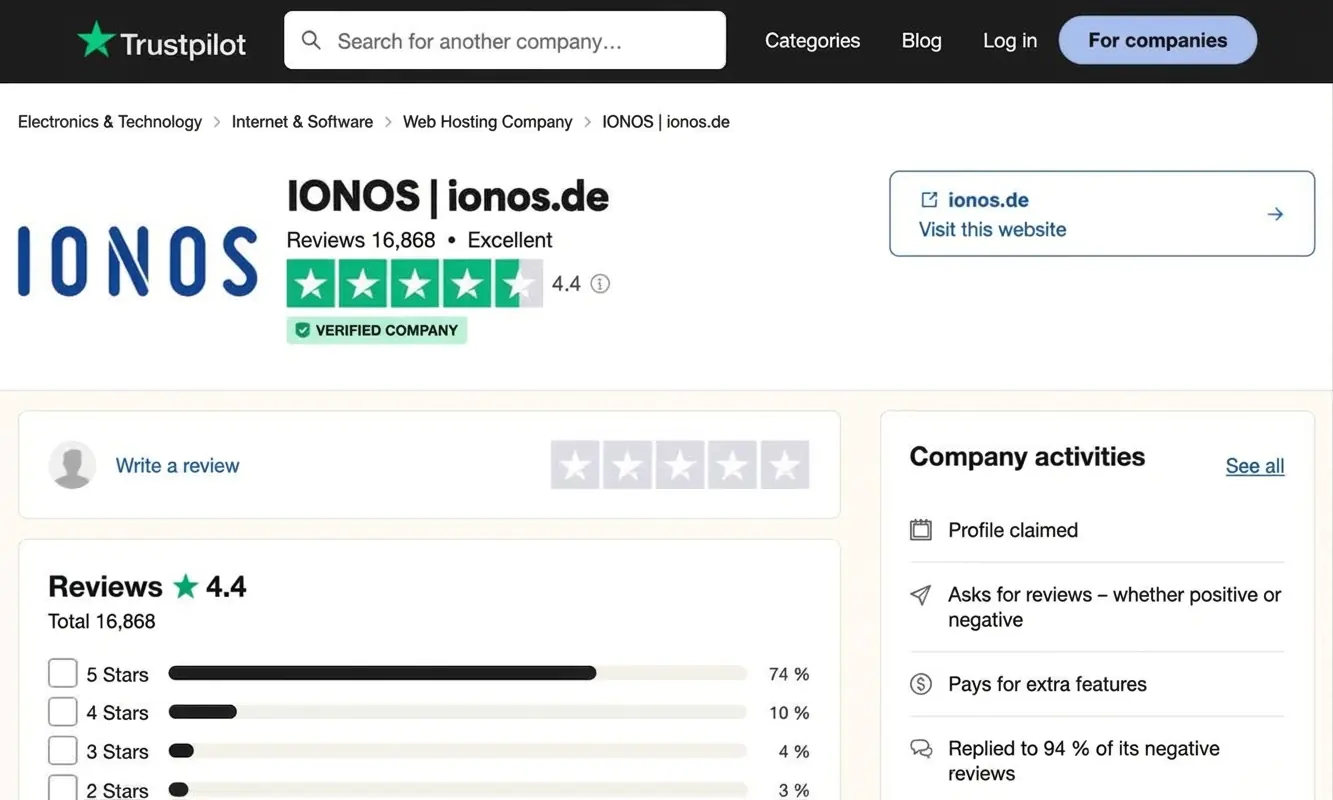
Task: Click the dollar icon beside Pays for extra features
Action: 920,684
